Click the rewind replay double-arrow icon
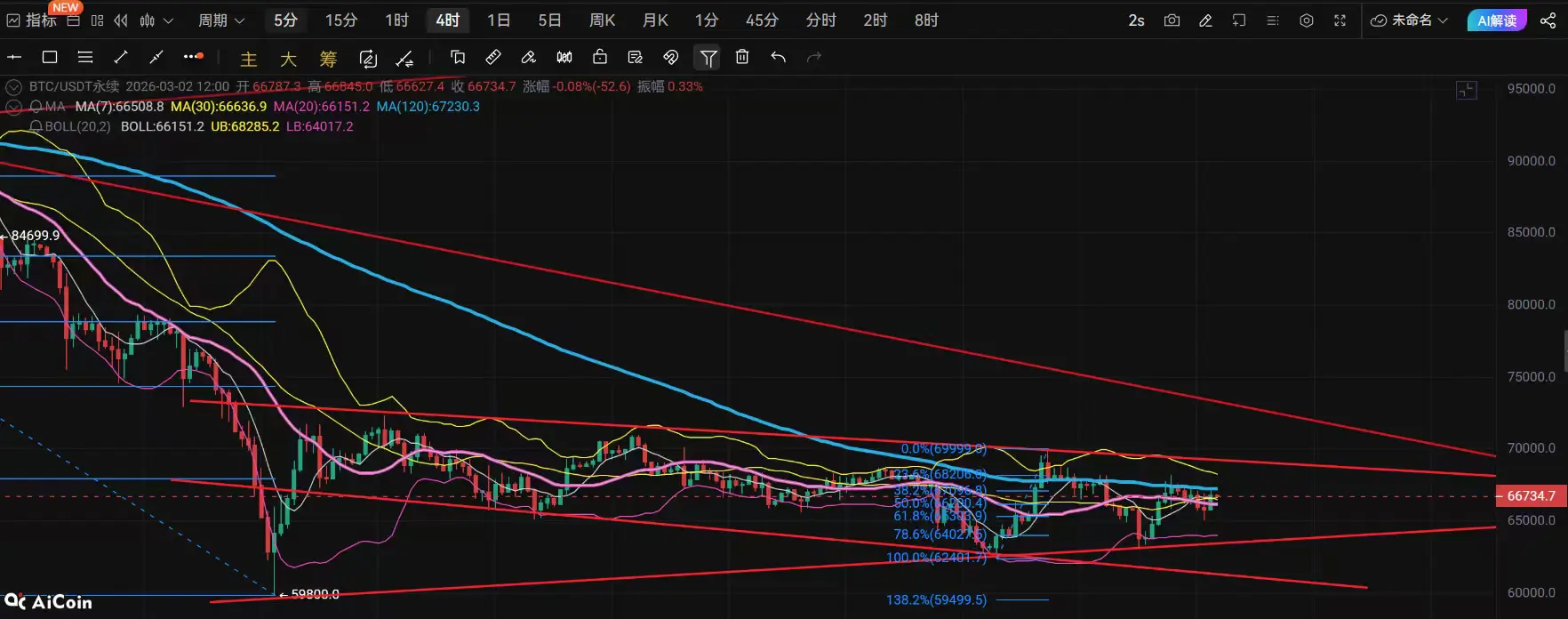 (x=121, y=20)
